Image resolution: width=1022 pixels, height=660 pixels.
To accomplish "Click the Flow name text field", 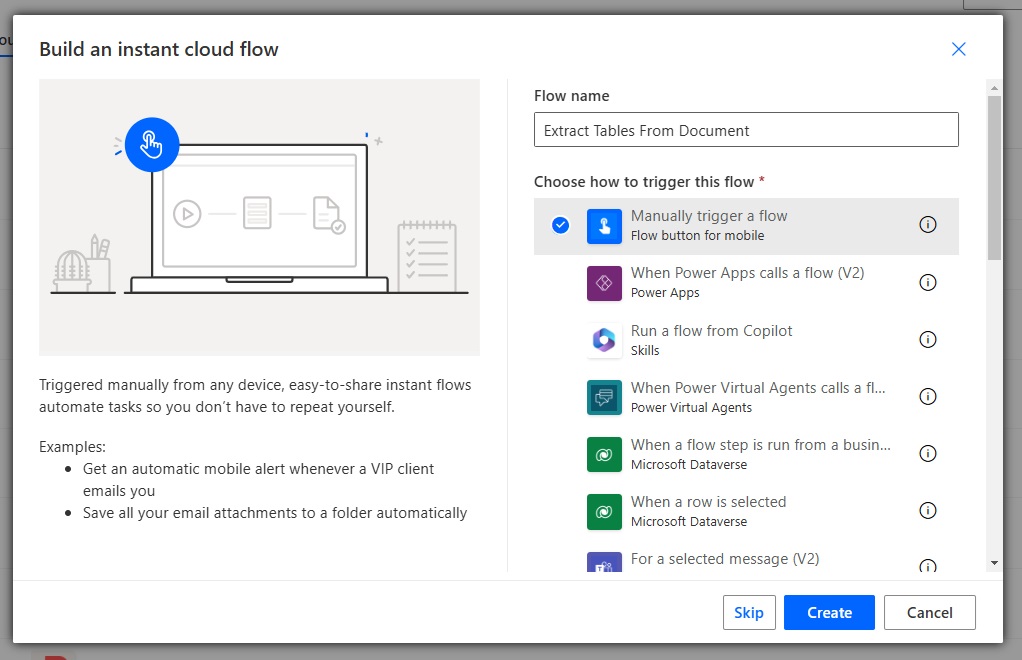I will pos(746,130).
